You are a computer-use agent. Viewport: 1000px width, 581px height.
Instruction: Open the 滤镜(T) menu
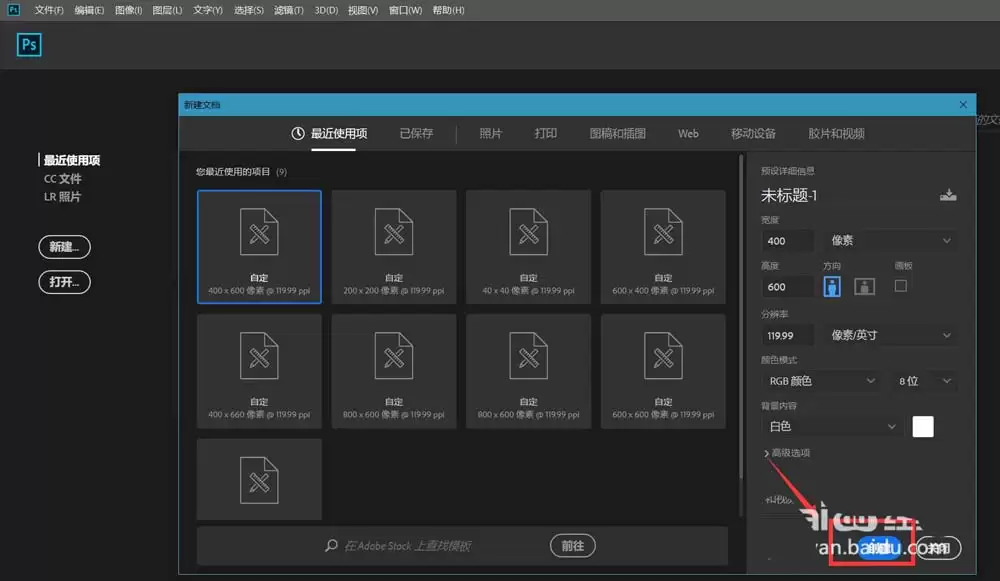288,10
